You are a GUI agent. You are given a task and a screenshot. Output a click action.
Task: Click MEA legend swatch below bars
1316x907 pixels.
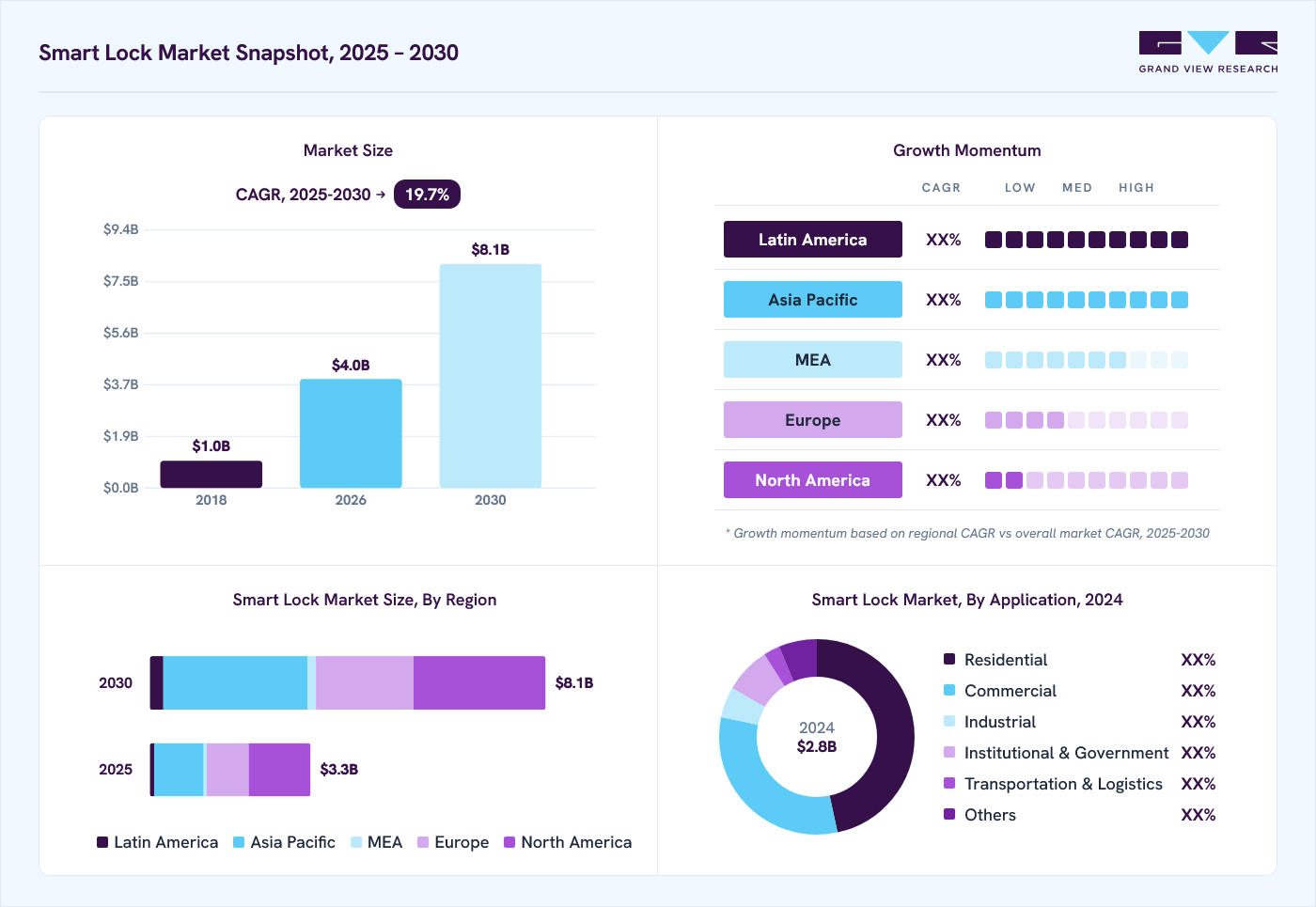356,842
